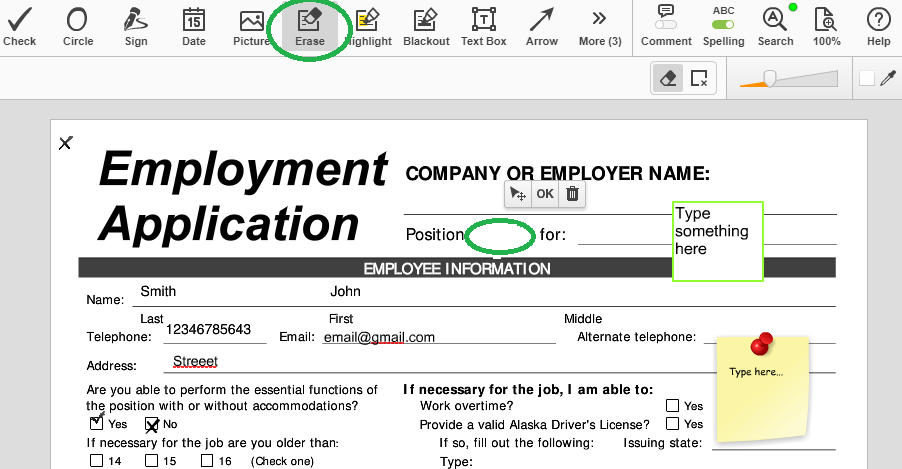Toggle the Spelling check switch

[x=723, y=25]
